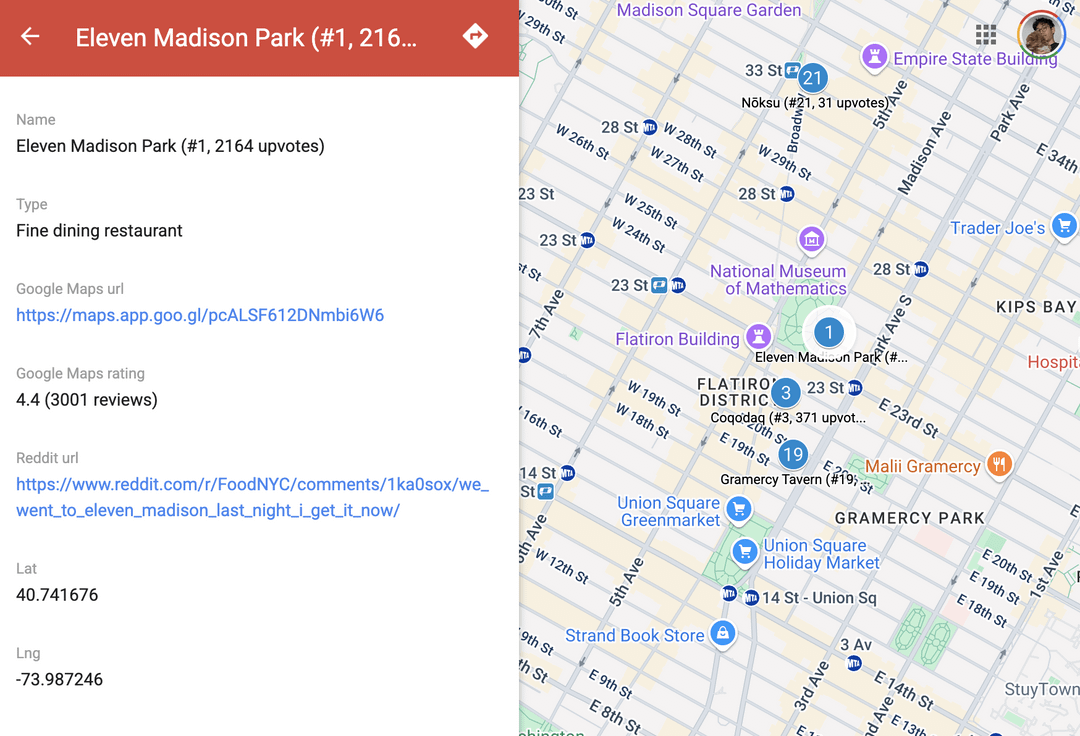Click the name value Eleven Madison Park (#1, 2164 upvotes)

170,146
